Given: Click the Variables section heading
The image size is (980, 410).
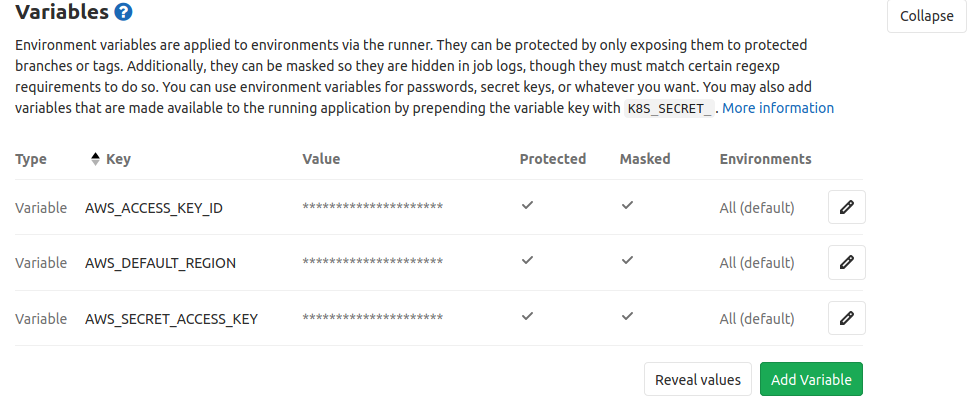Looking at the screenshot, I should click(x=62, y=13).
